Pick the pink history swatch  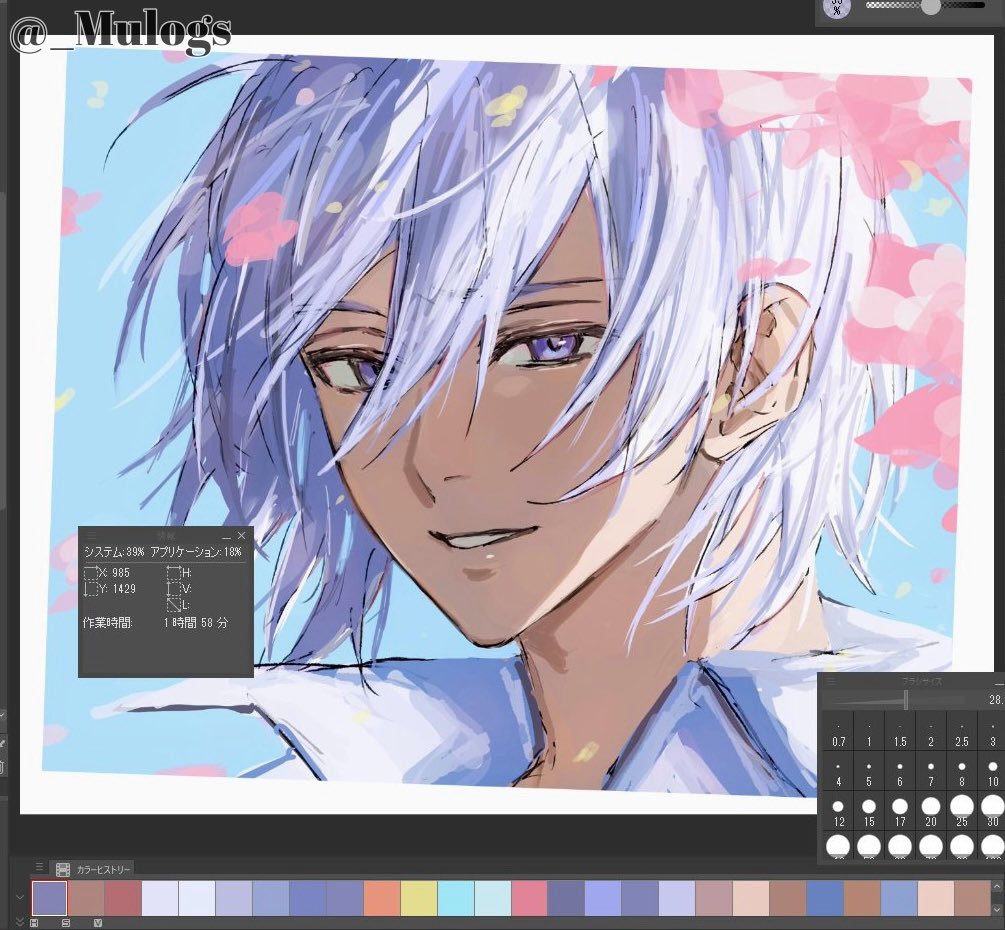click(x=529, y=898)
